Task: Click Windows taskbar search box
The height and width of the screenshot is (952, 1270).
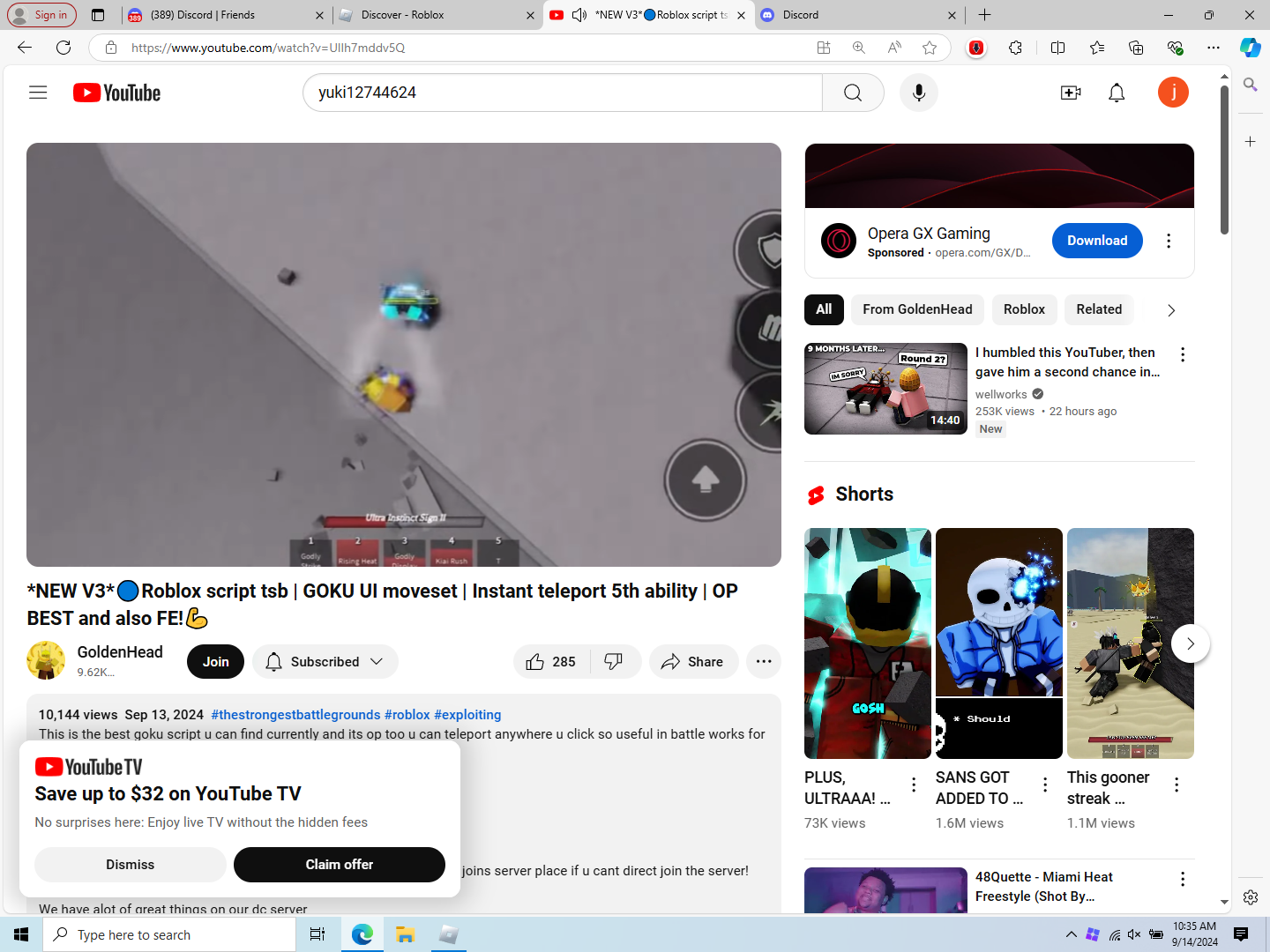Action: coord(169,934)
